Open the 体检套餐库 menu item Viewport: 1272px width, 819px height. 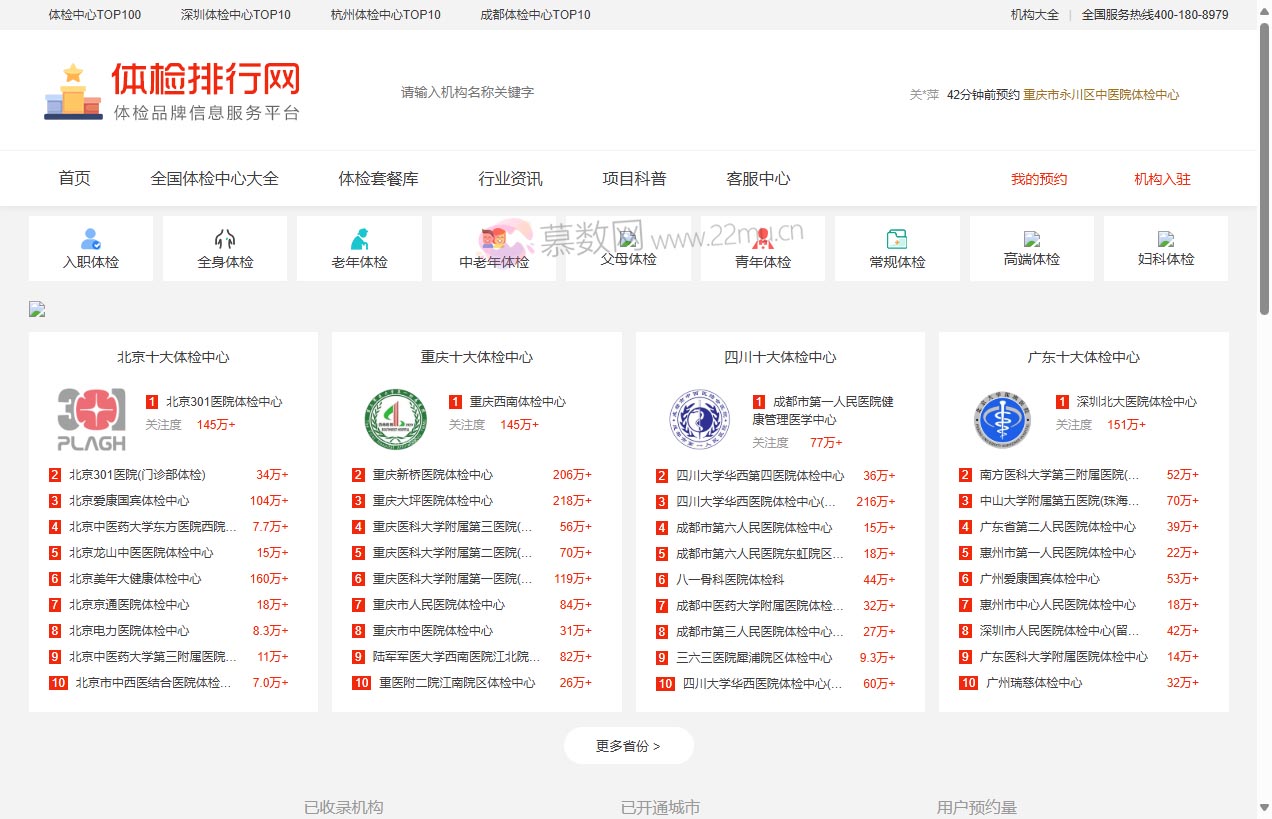pos(378,178)
